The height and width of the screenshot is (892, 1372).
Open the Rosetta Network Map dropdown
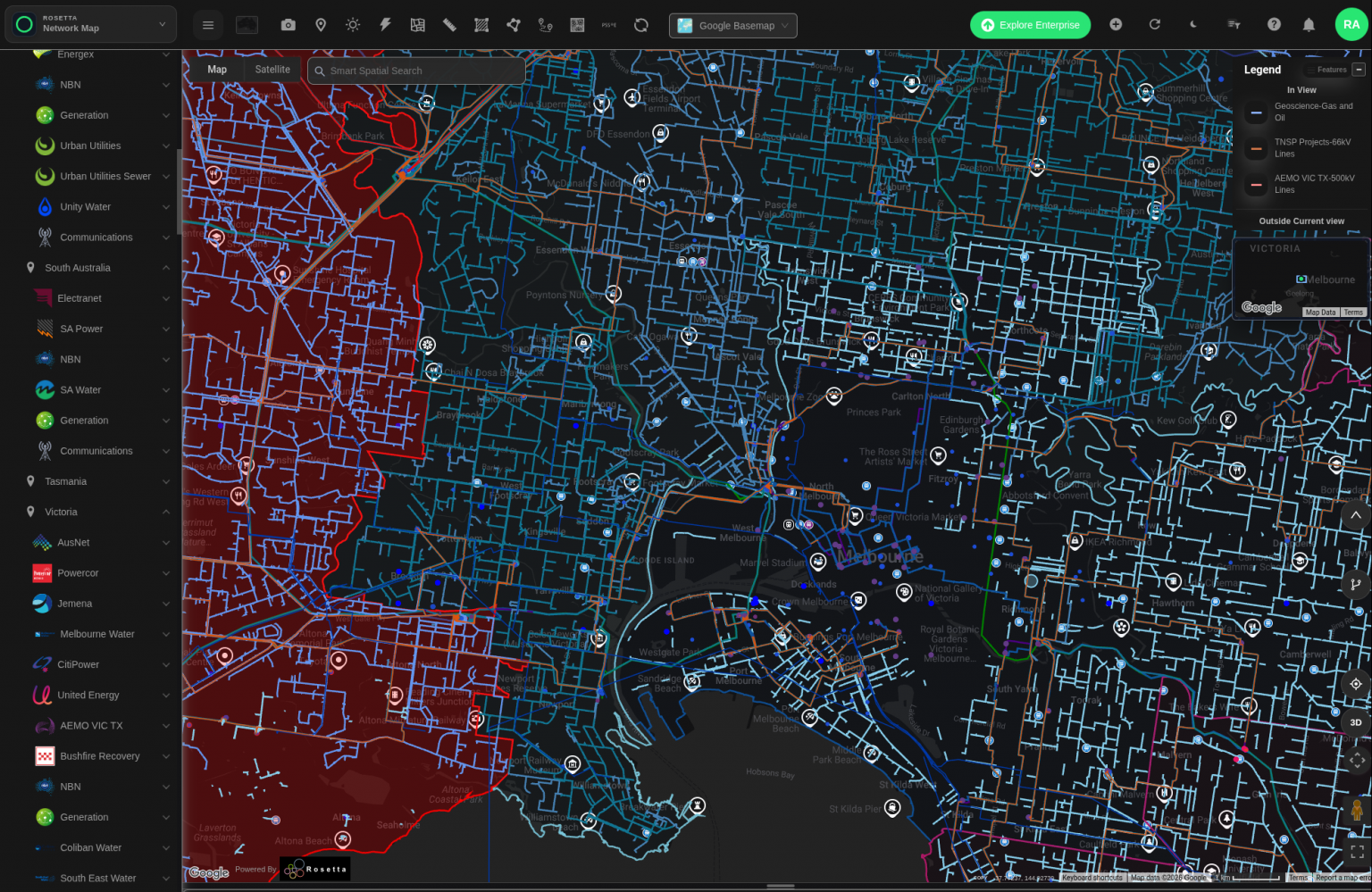[90, 24]
